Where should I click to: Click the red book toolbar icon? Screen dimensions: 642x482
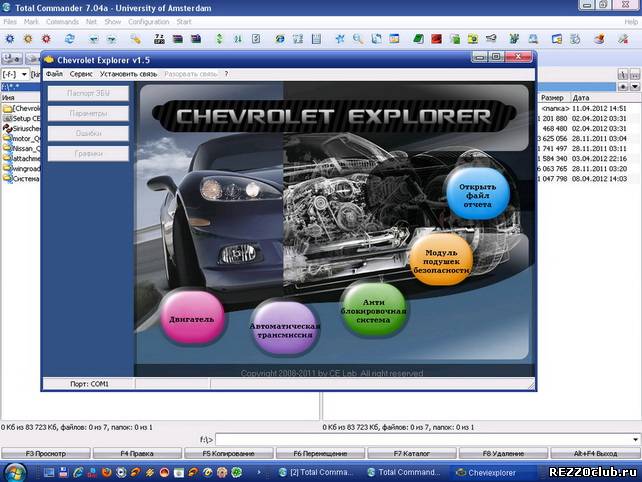click(x=436, y=39)
